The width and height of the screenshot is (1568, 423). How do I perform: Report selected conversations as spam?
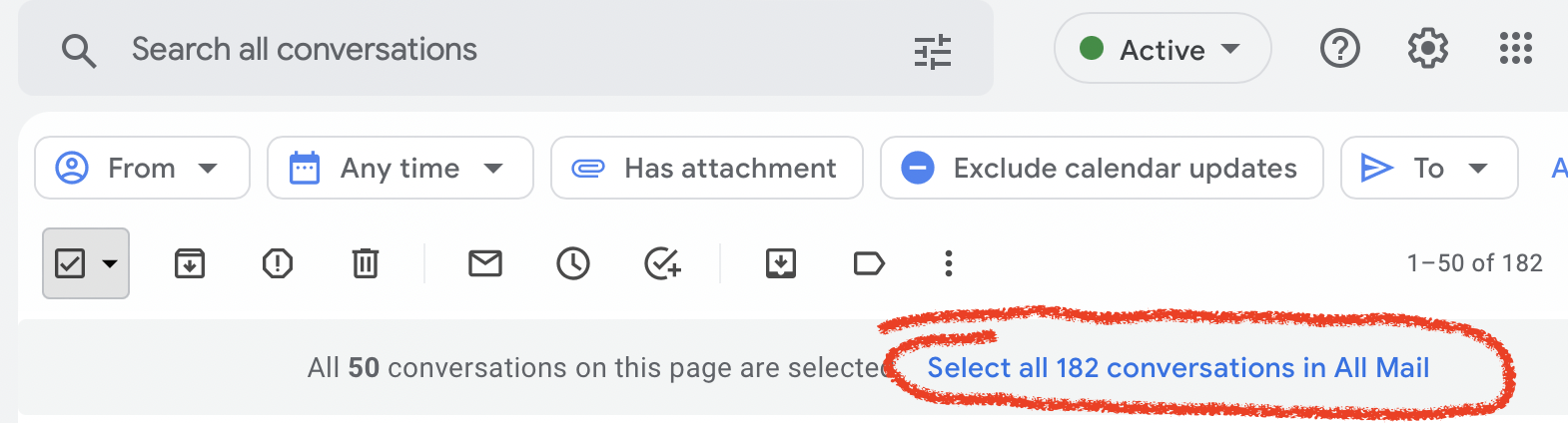(278, 263)
